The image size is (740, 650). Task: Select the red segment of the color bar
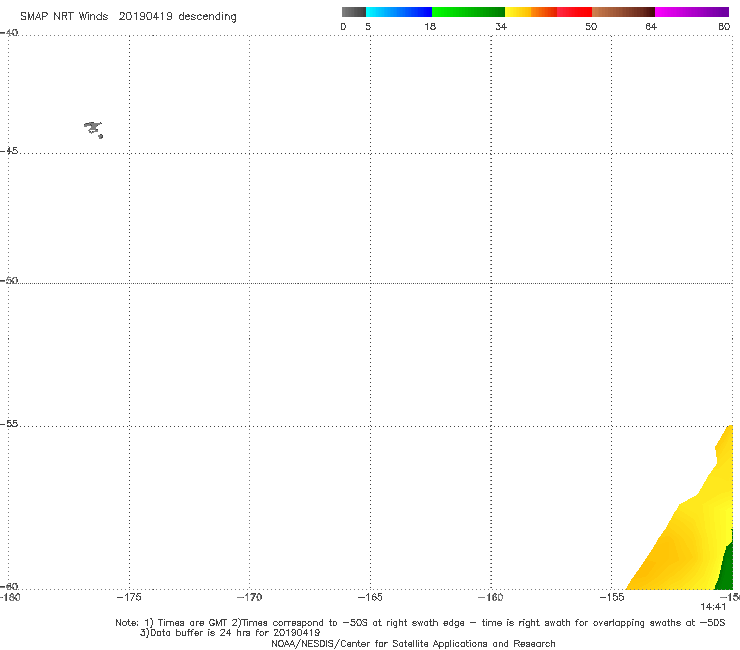[574, 12]
